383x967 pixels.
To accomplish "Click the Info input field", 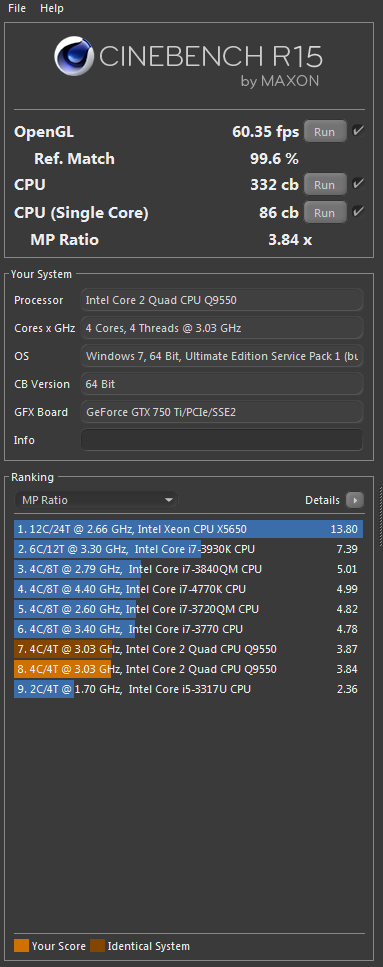I will point(222,440).
